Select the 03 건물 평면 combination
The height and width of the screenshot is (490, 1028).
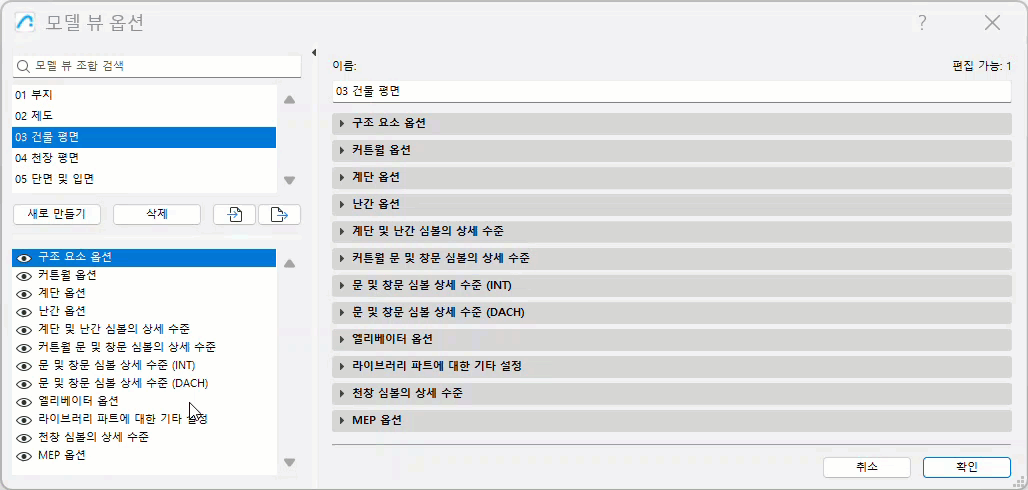pyautogui.click(x=144, y=137)
